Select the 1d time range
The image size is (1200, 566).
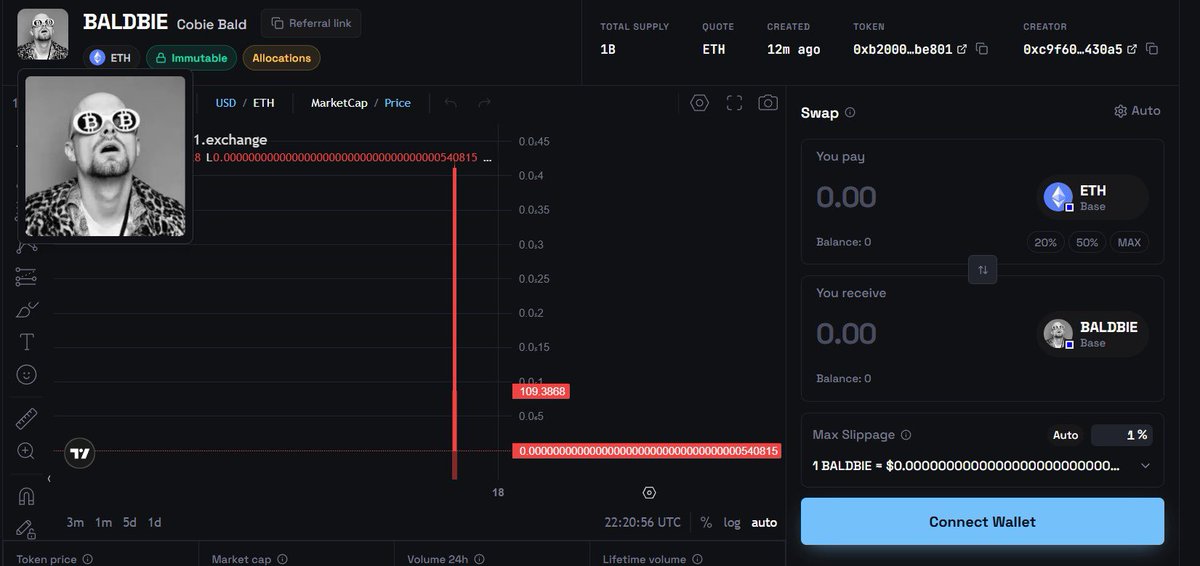(x=154, y=522)
